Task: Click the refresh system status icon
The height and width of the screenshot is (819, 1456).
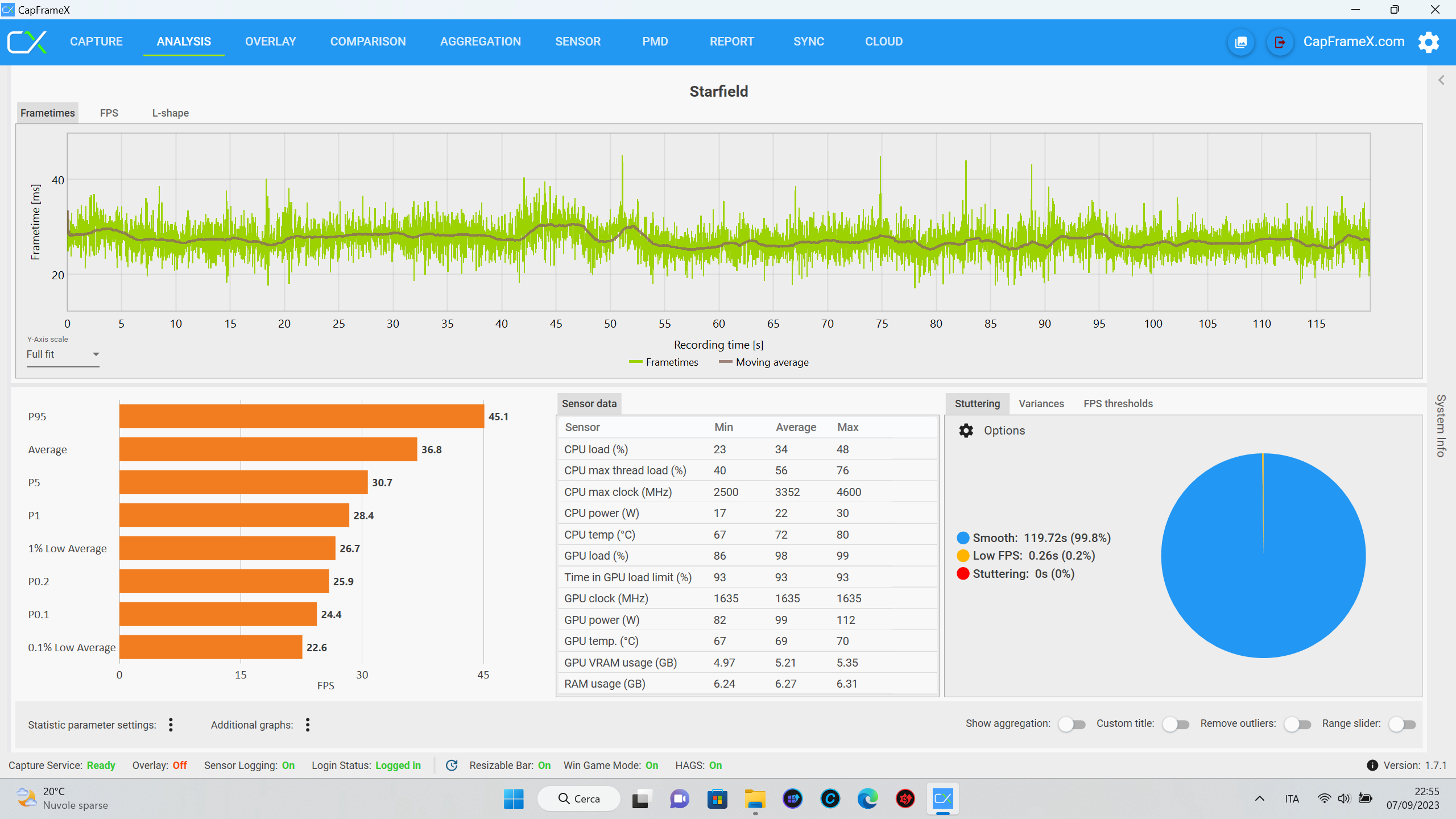Action: 452,766
